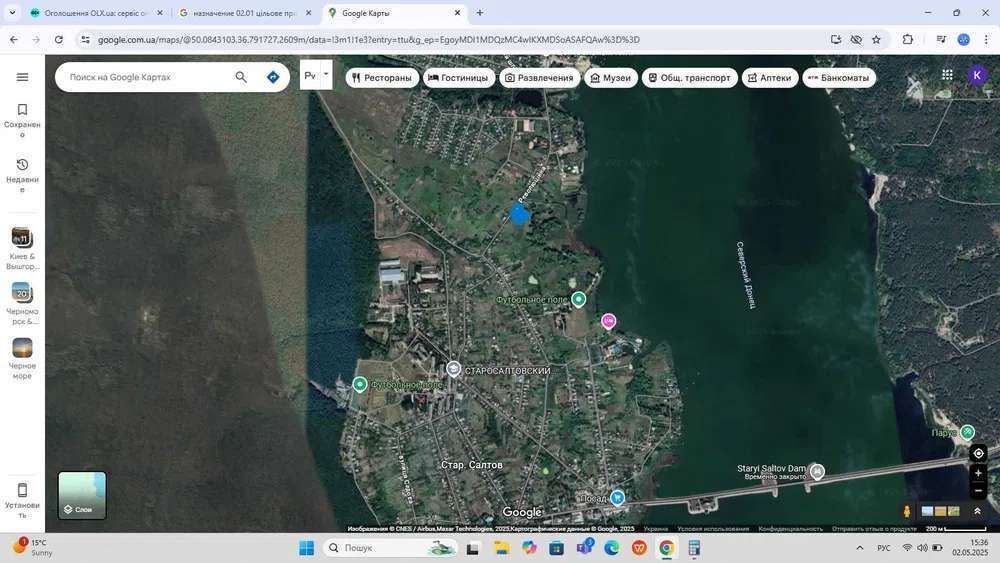Click the magnifier search icon
This screenshot has height=563, width=1000.
click(241, 77)
